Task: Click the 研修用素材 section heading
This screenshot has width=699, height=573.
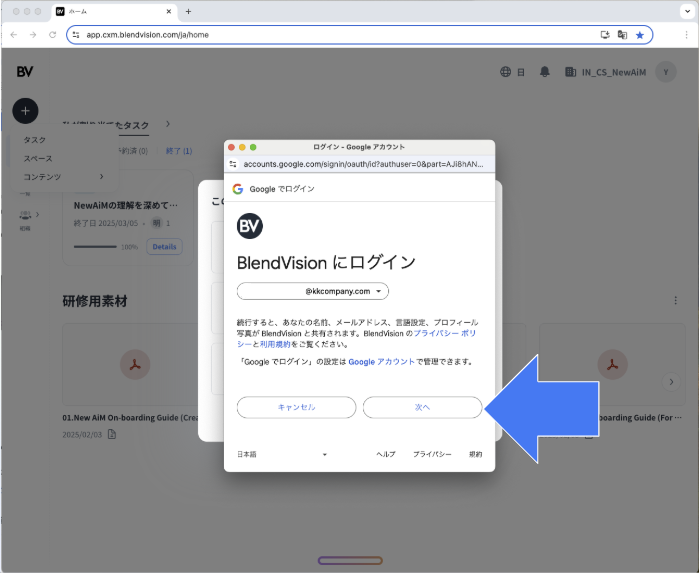Action: tap(95, 301)
